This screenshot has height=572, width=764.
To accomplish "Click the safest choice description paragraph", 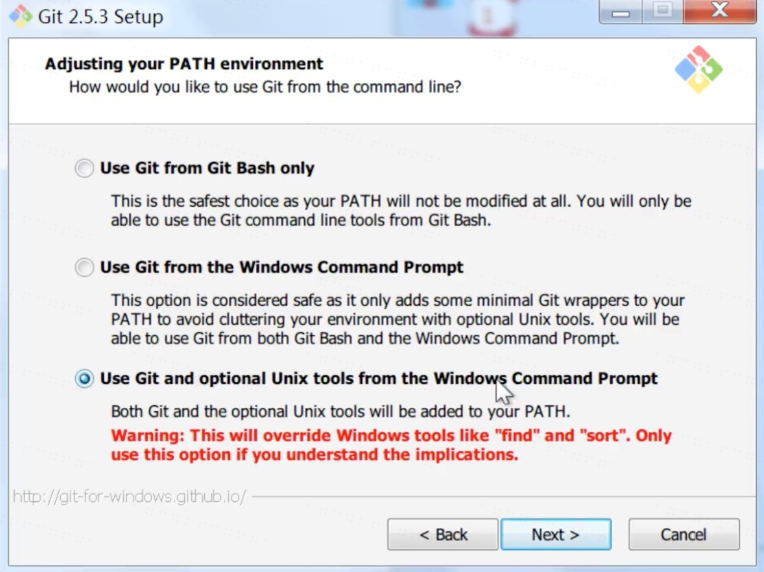I will (401, 210).
